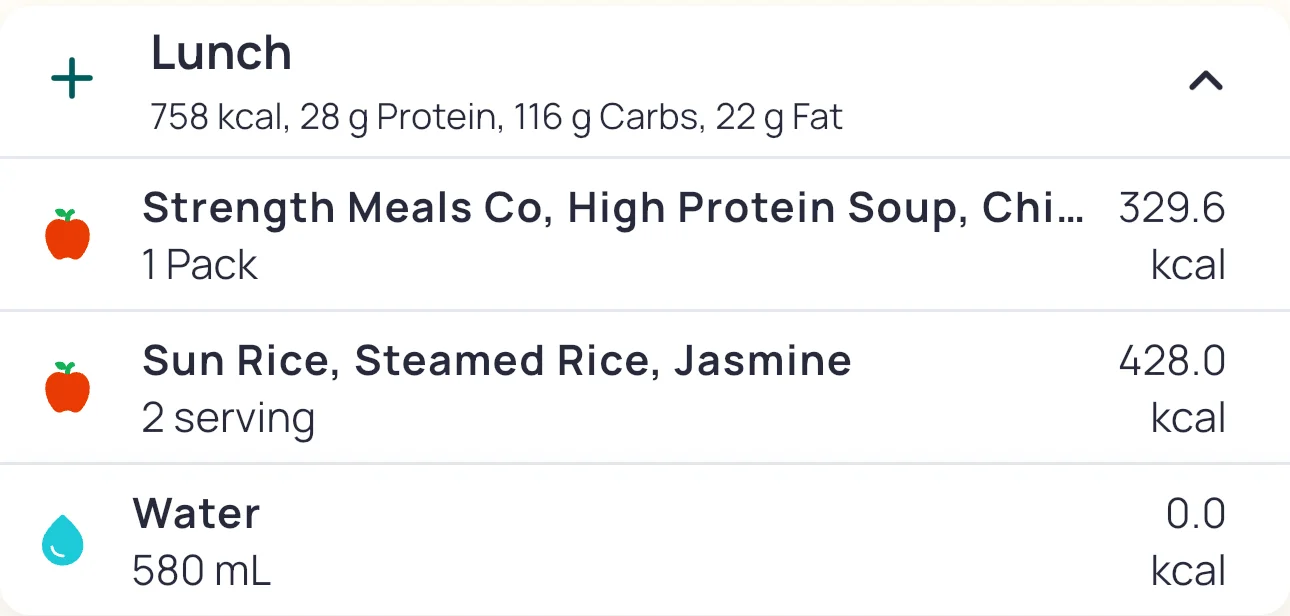Viewport: 1290px width, 616px height.
Task: Click the '758 kcal' total in the Lunch header
Action: [216, 118]
